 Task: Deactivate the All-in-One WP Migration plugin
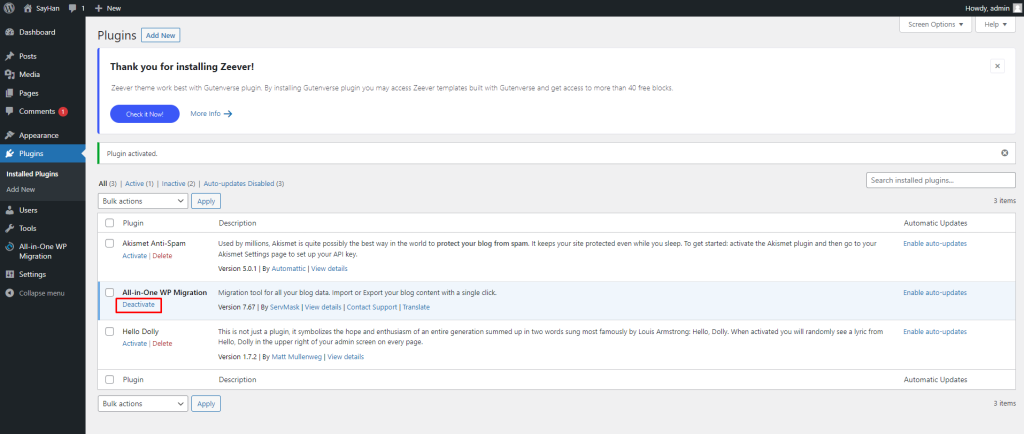click(x=138, y=304)
